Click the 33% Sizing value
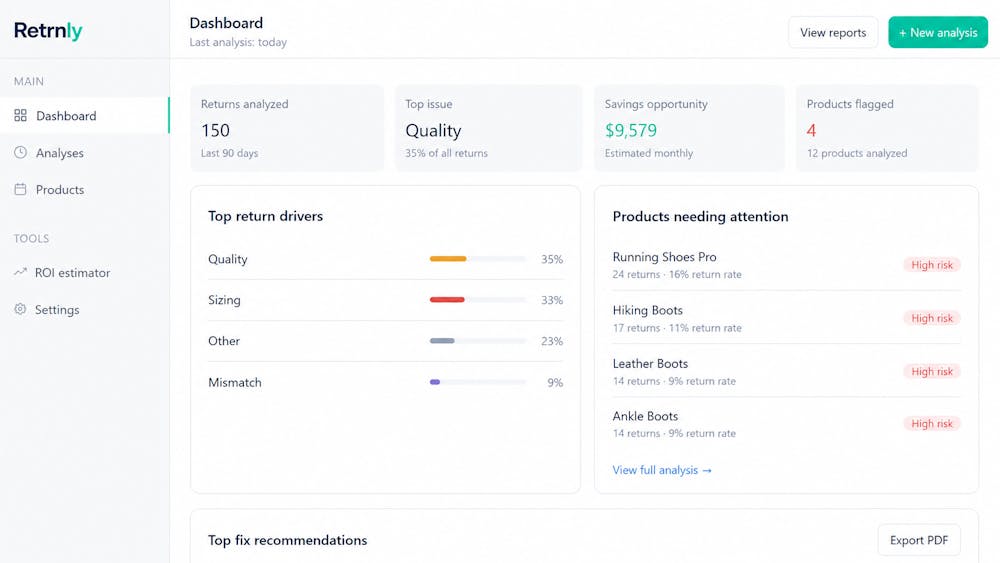 pyautogui.click(x=552, y=300)
